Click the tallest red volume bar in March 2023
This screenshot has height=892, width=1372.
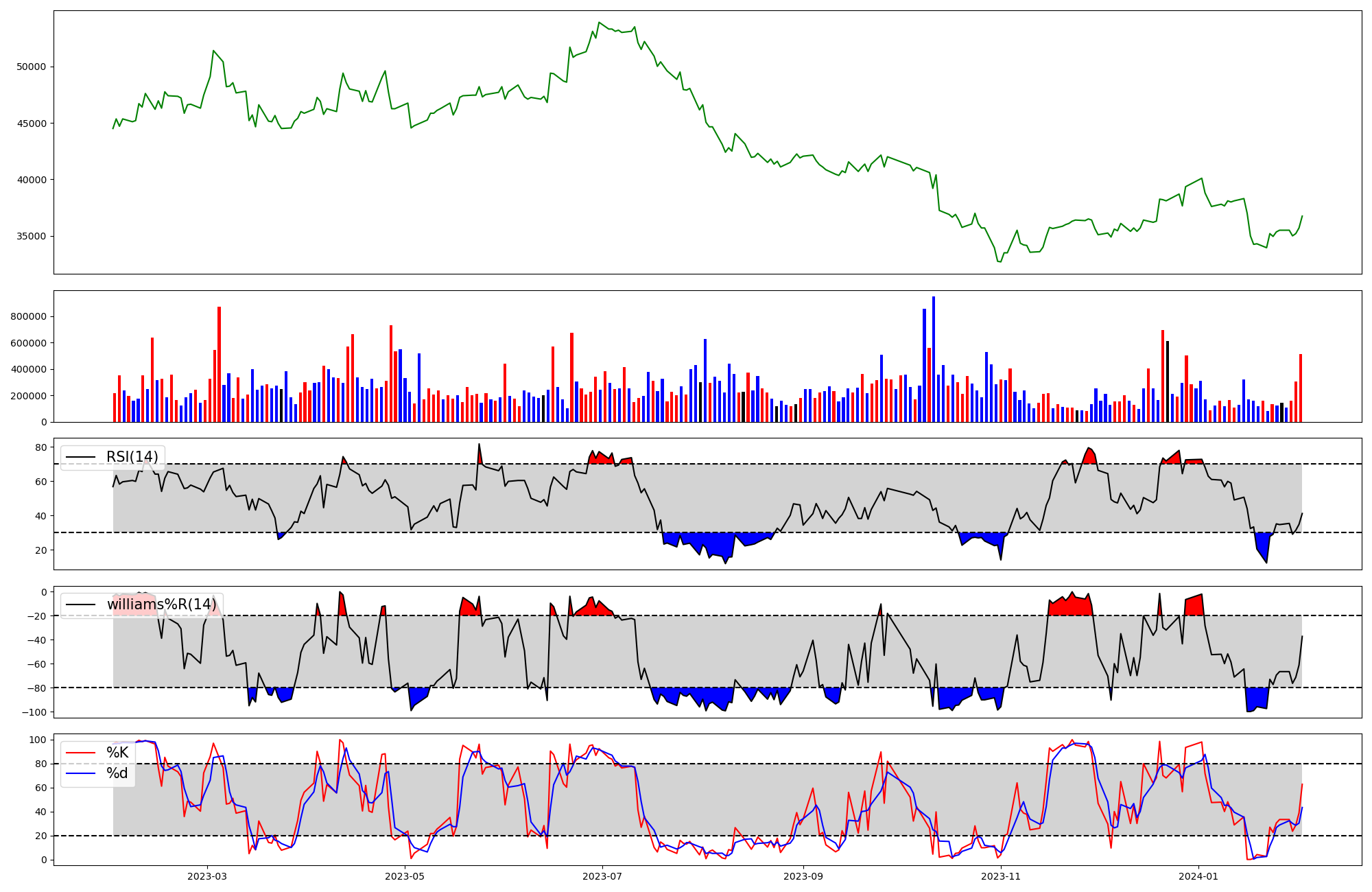pos(219,364)
